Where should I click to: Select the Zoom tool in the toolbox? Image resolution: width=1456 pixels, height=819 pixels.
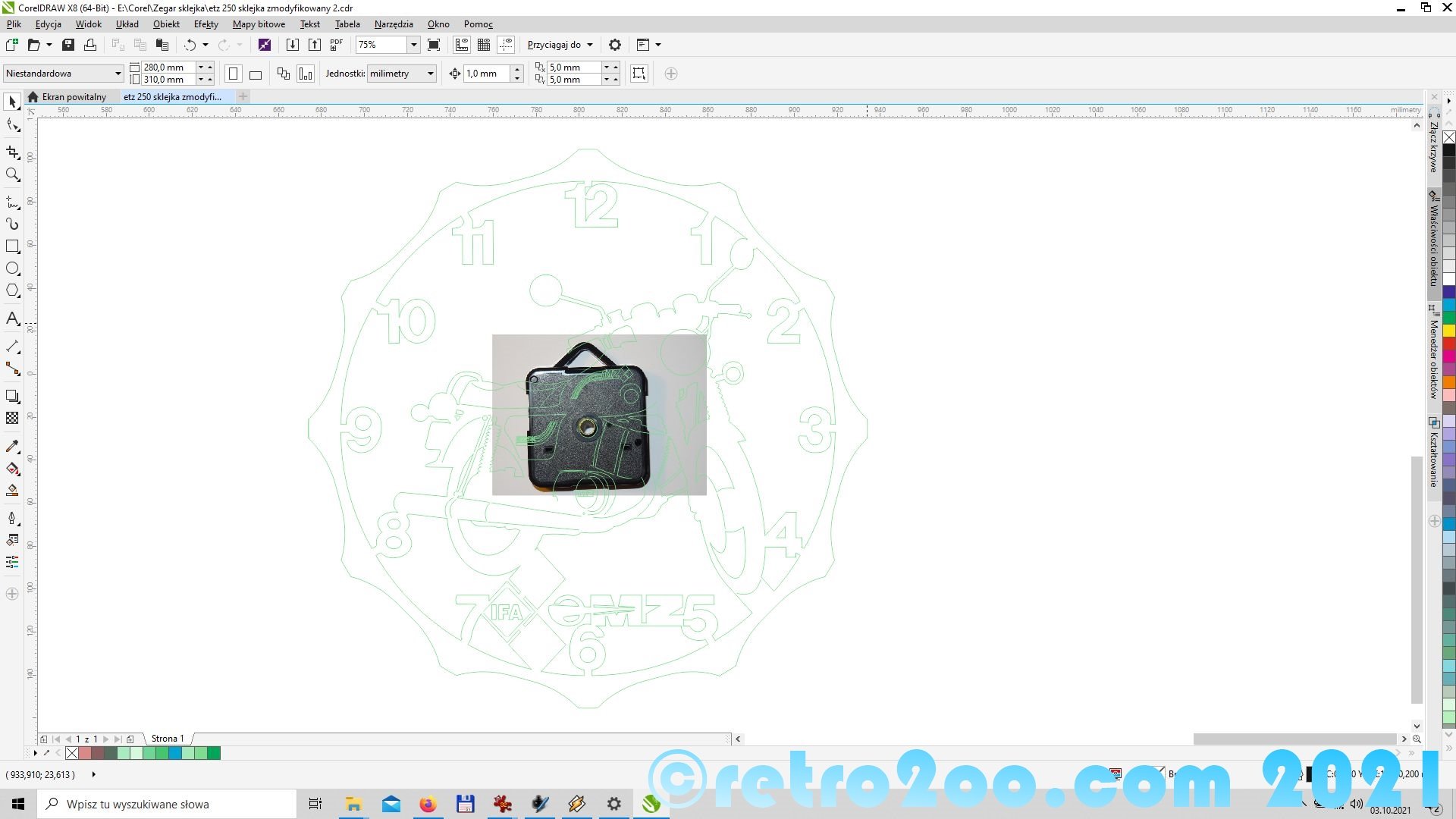click(12, 175)
